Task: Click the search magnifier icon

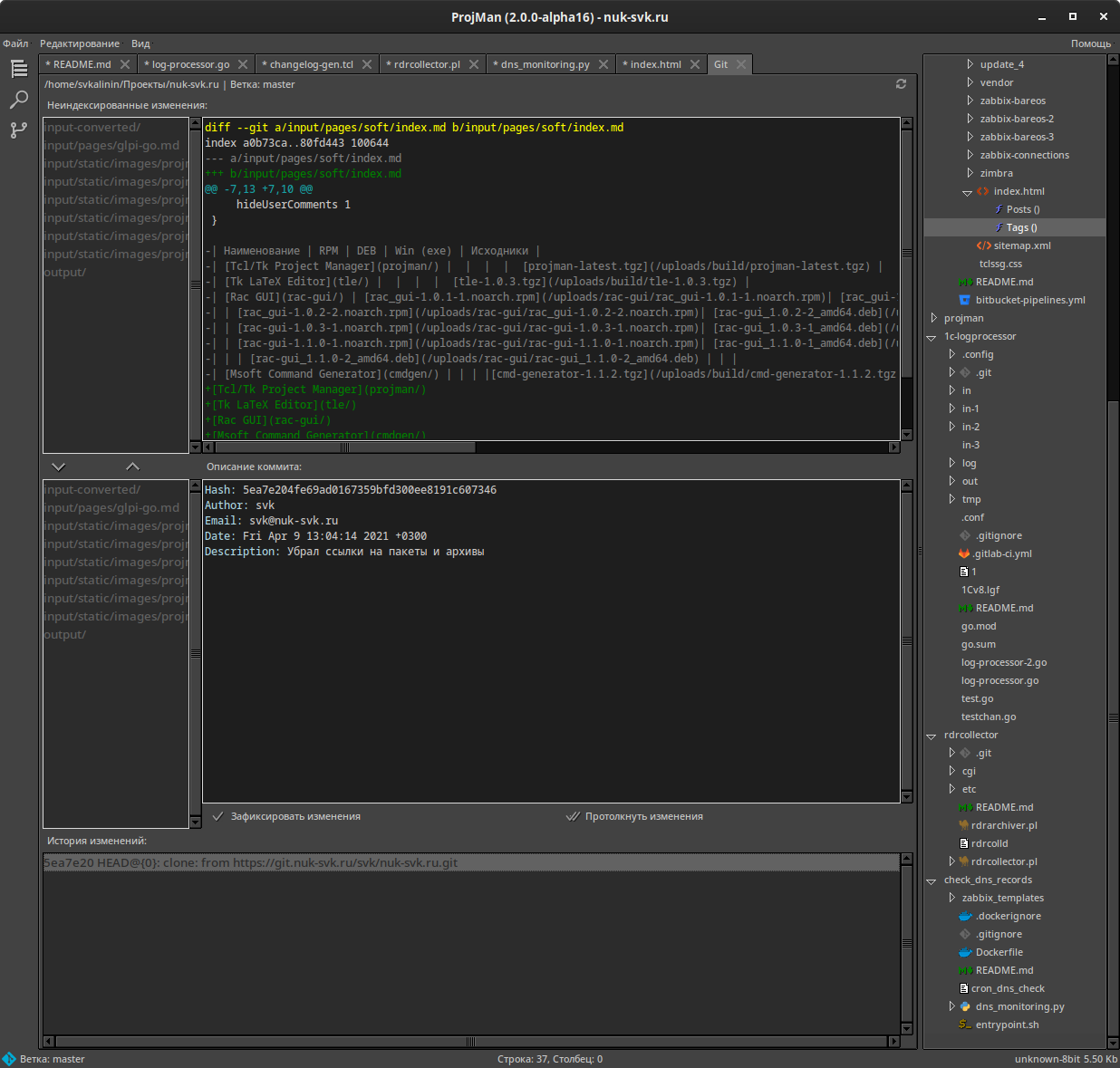Action: point(19,100)
